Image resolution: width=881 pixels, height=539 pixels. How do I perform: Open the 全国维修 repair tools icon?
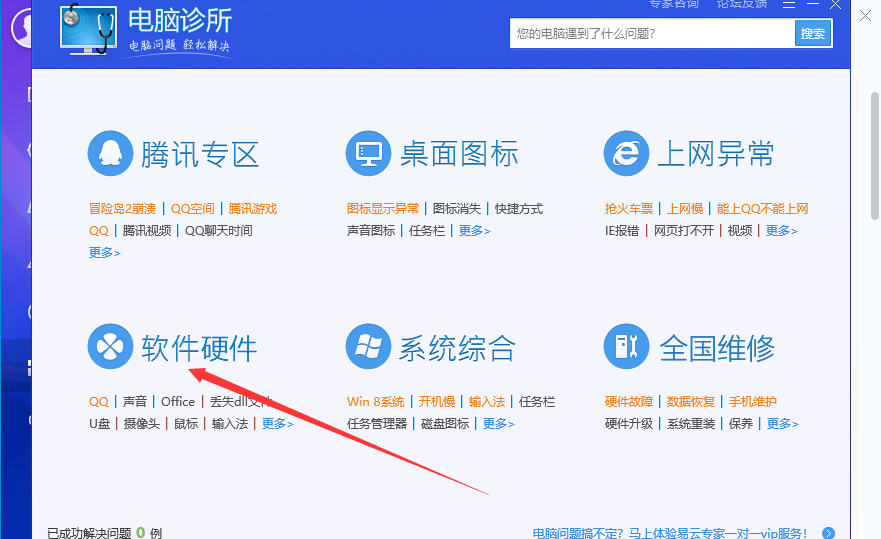pos(626,347)
